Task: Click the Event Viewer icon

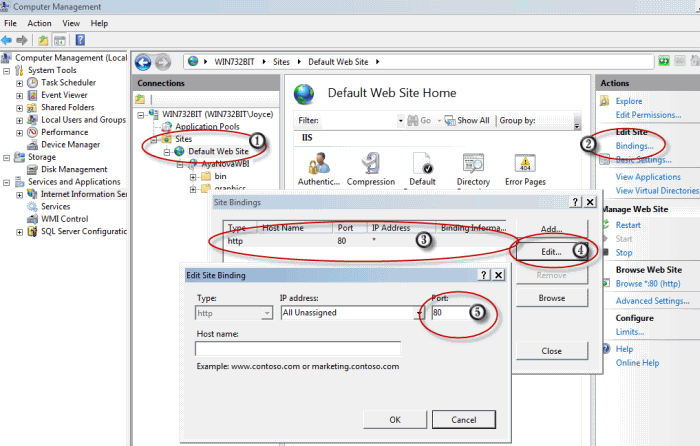Action: point(32,95)
